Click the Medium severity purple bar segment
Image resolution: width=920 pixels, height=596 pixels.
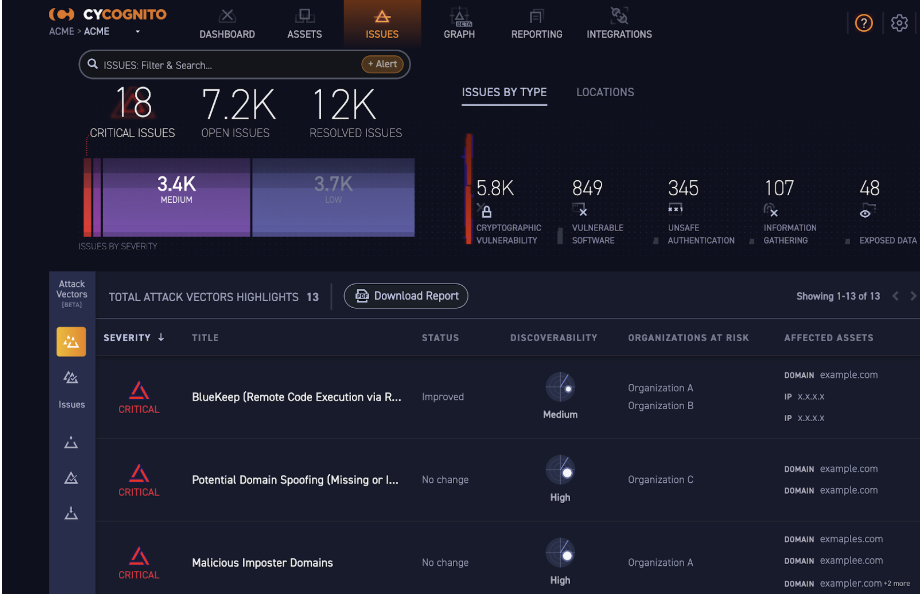point(176,196)
